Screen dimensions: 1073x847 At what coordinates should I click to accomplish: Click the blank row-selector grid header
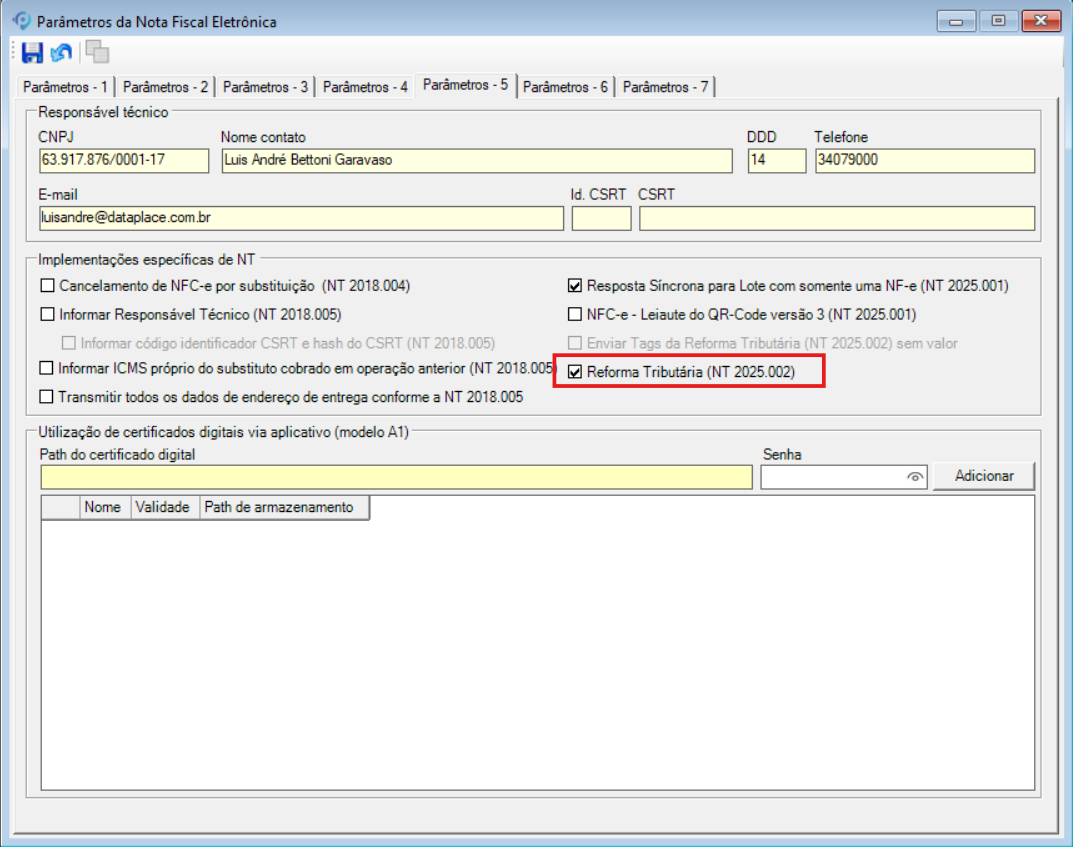(x=61, y=507)
